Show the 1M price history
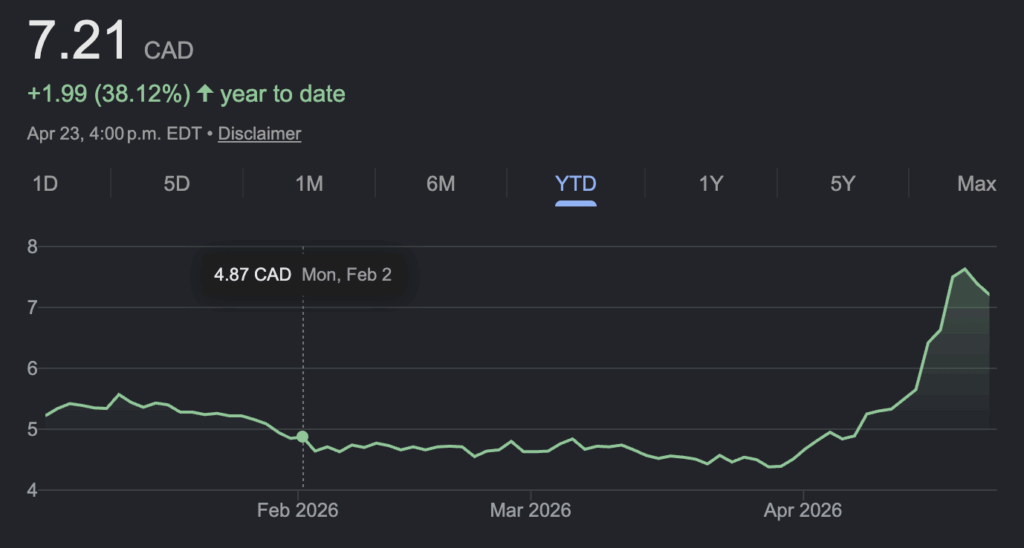 click(x=309, y=184)
